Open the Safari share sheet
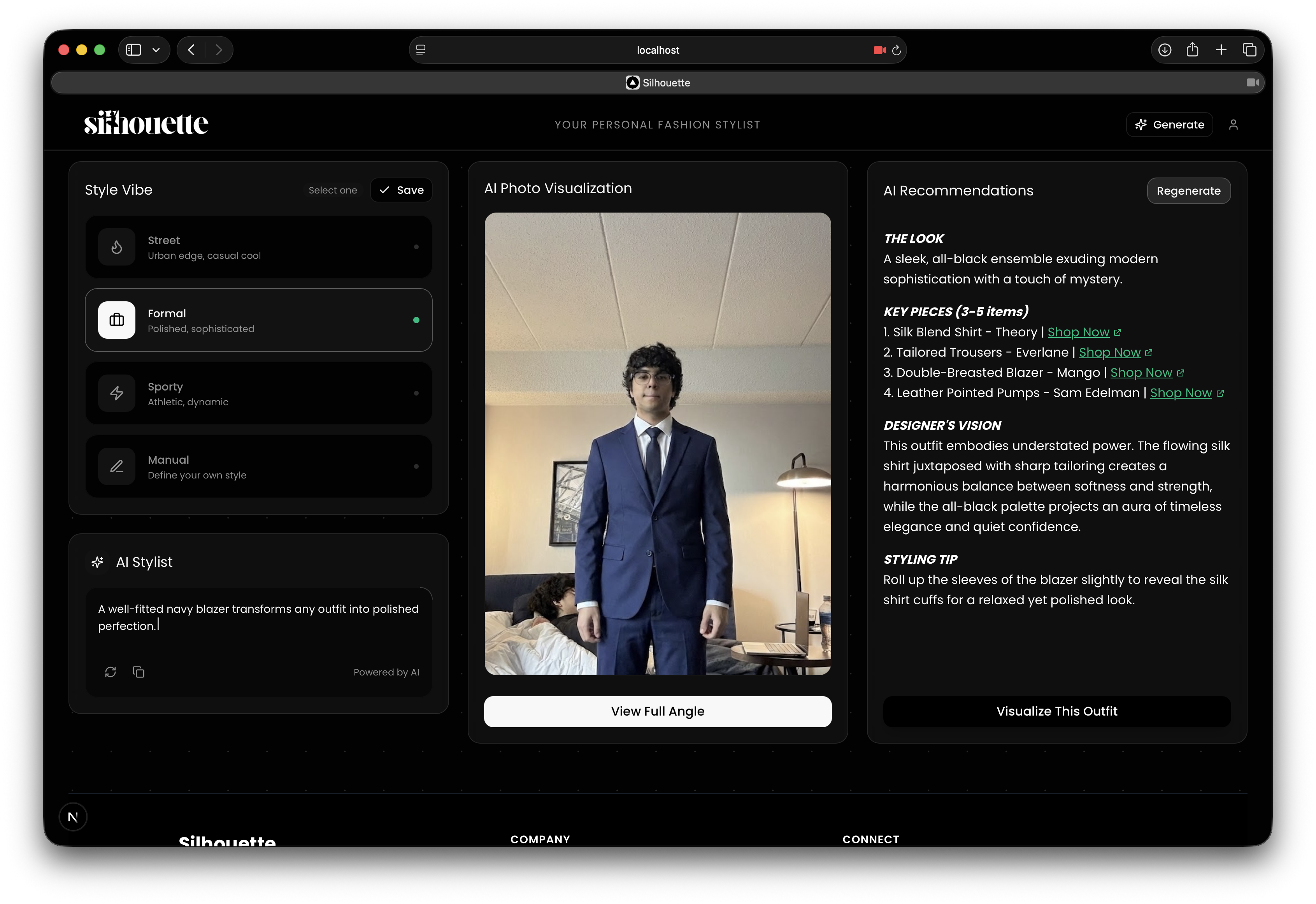 pyautogui.click(x=1192, y=50)
